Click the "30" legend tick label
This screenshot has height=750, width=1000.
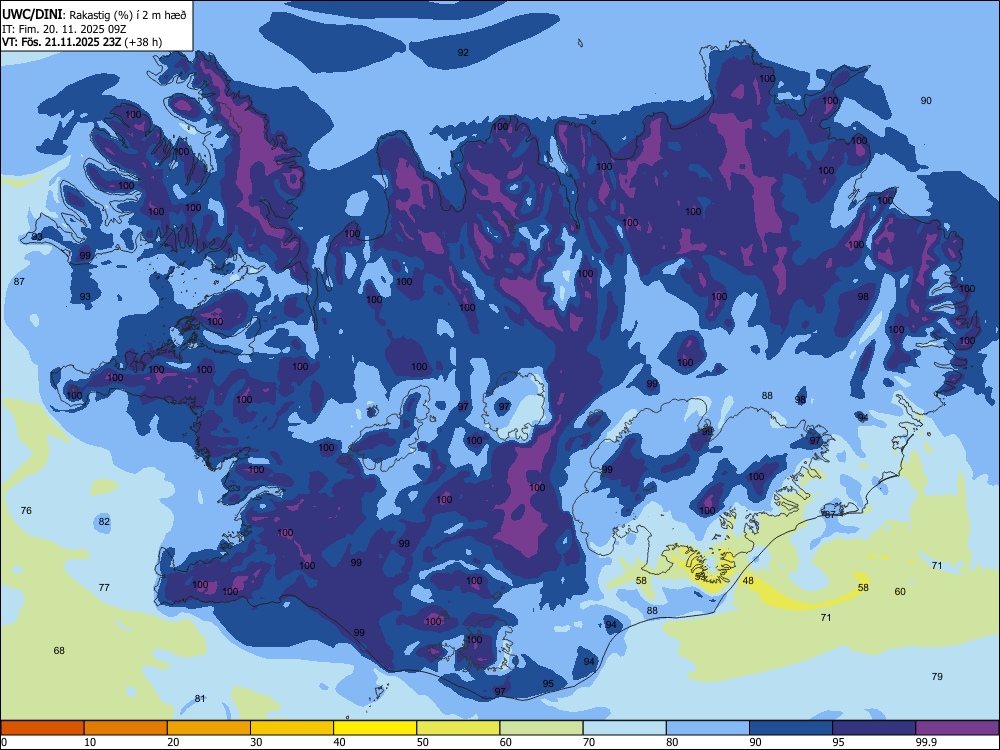pyautogui.click(x=256, y=742)
